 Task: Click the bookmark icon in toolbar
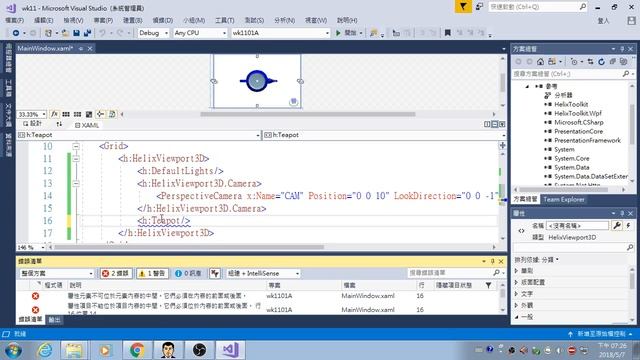(447, 33)
